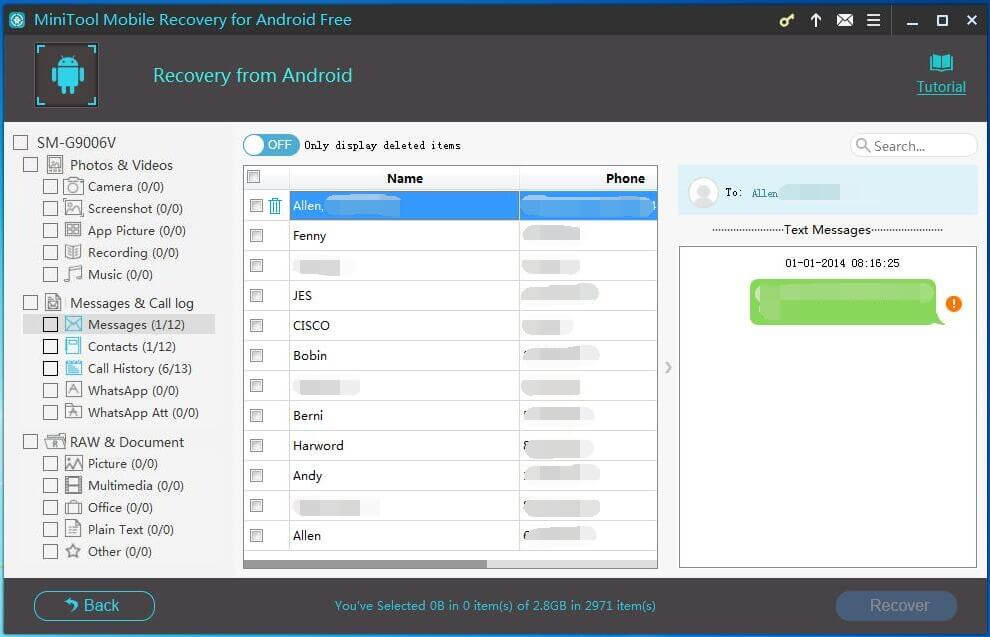Click the Android robot icon

point(67,74)
